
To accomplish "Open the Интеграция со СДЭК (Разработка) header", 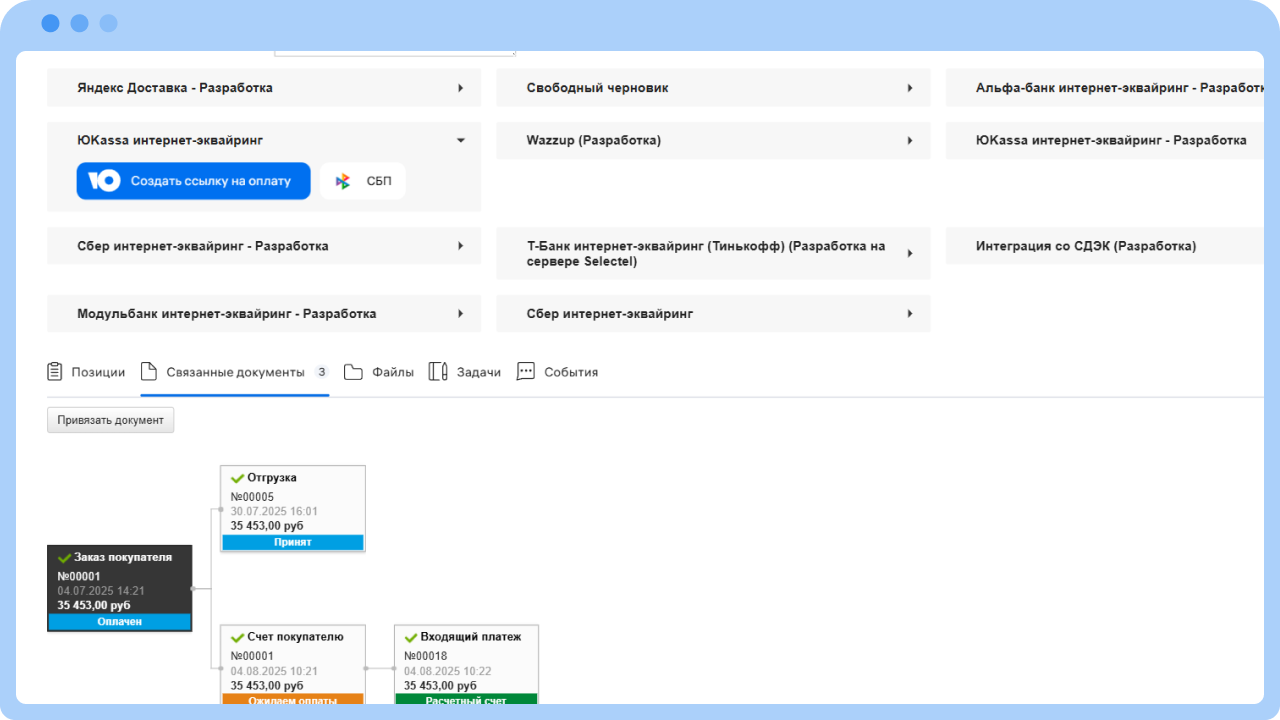I will pos(1105,246).
